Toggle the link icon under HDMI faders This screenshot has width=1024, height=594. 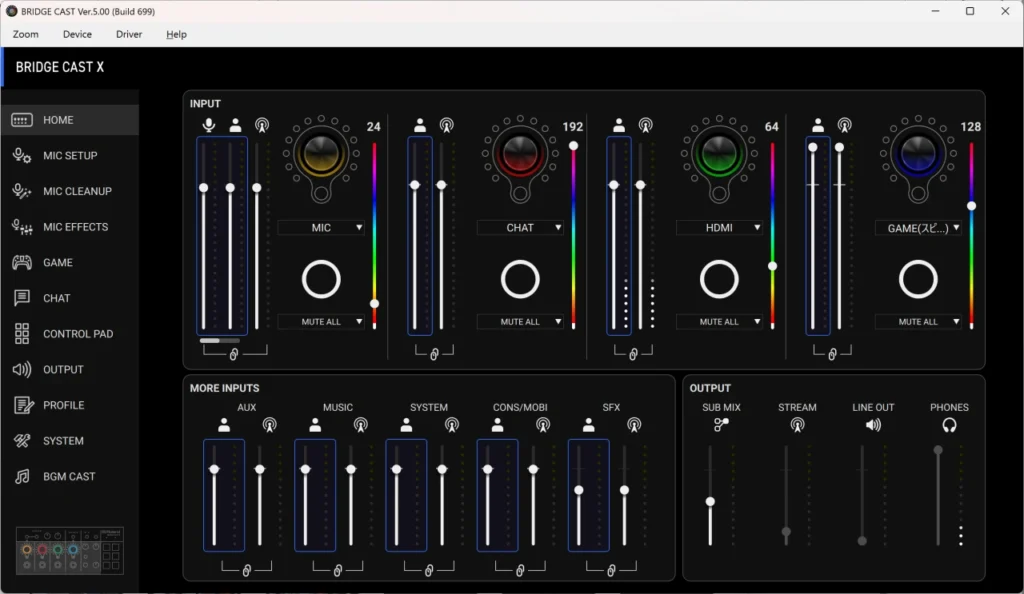click(633, 354)
